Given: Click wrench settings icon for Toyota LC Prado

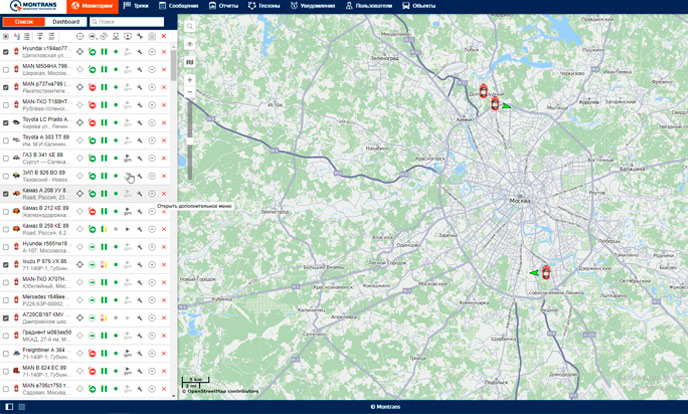Looking at the screenshot, I should (140, 123).
